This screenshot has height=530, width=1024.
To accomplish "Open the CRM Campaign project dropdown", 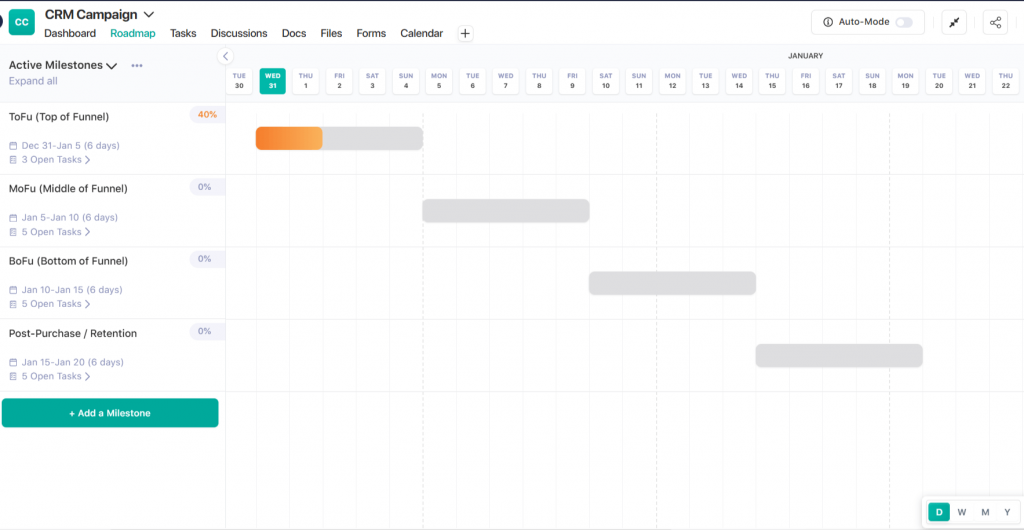I will pos(148,14).
